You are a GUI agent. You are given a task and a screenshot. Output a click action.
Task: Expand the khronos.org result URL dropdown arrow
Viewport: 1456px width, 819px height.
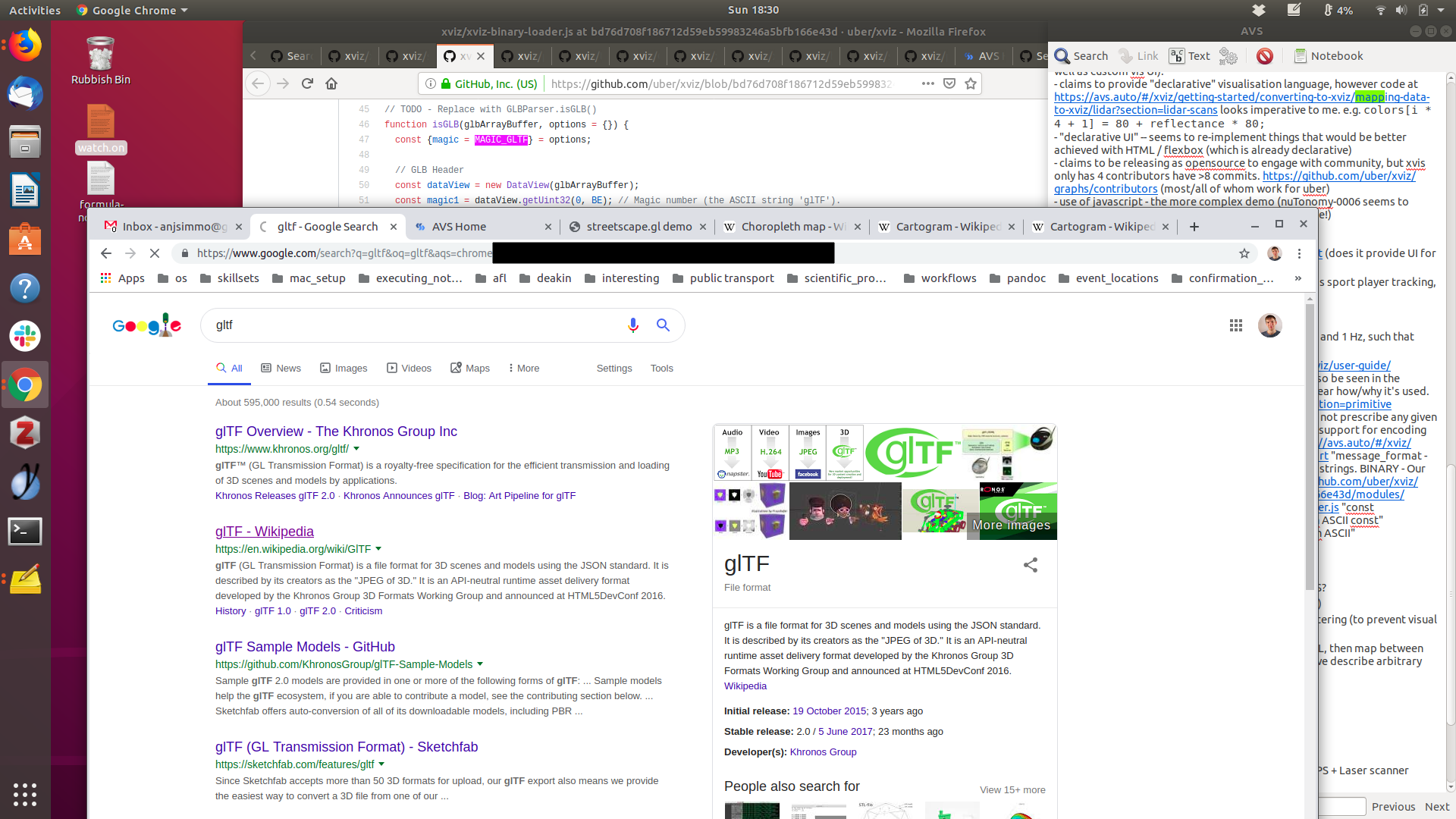[x=356, y=449]
